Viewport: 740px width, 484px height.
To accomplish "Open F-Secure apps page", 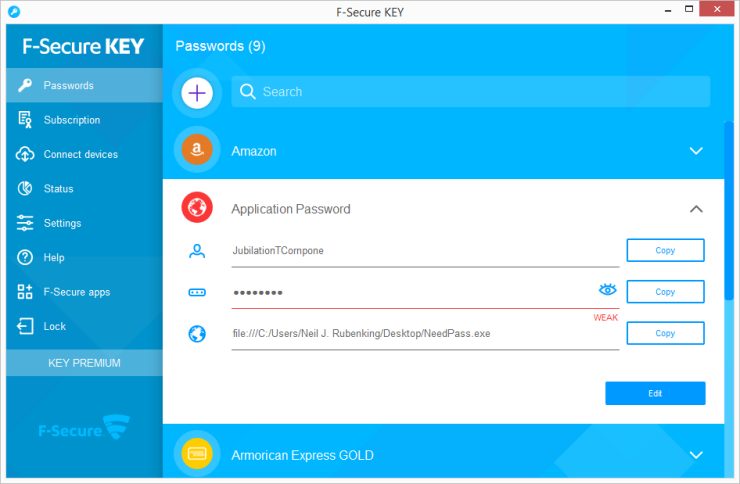I will (x=84, y=292).
